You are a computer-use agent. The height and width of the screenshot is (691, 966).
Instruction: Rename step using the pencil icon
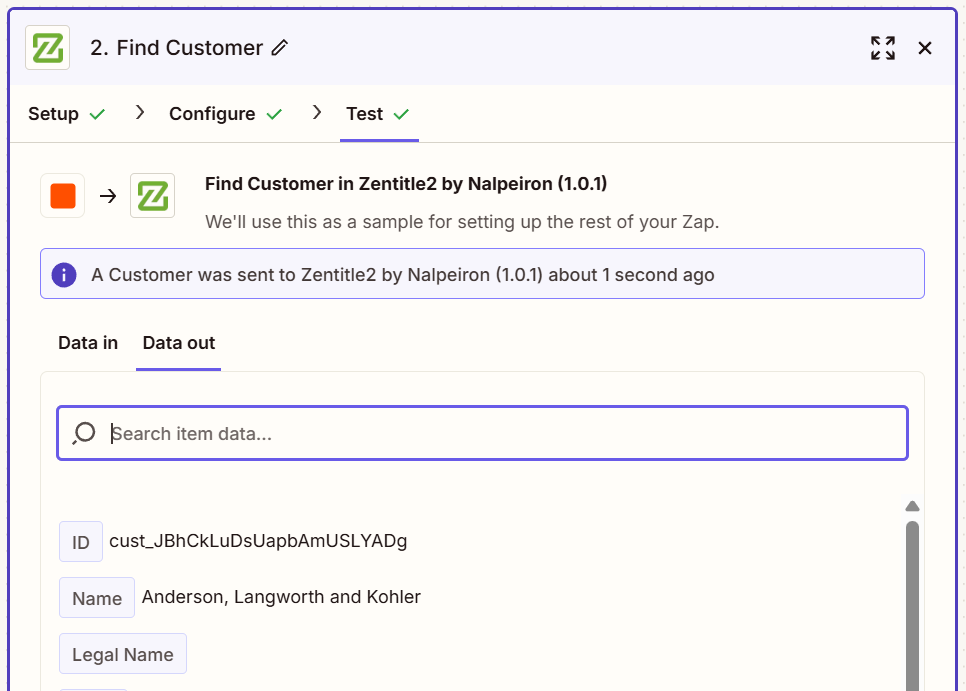pyautogui.click(x=280, y=48)
